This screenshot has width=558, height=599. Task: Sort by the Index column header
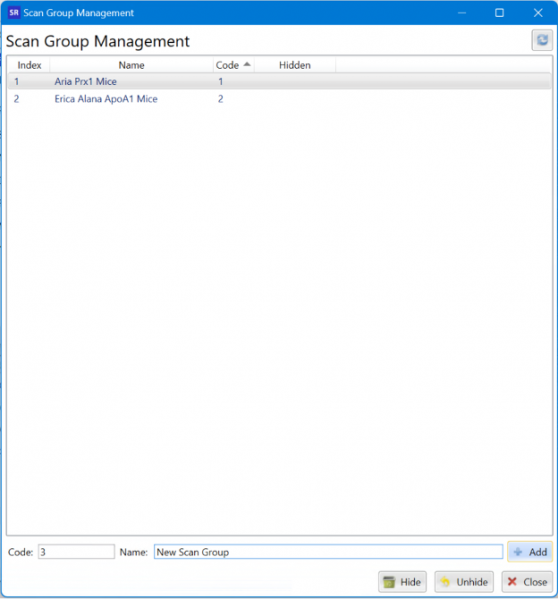(29, 65)
